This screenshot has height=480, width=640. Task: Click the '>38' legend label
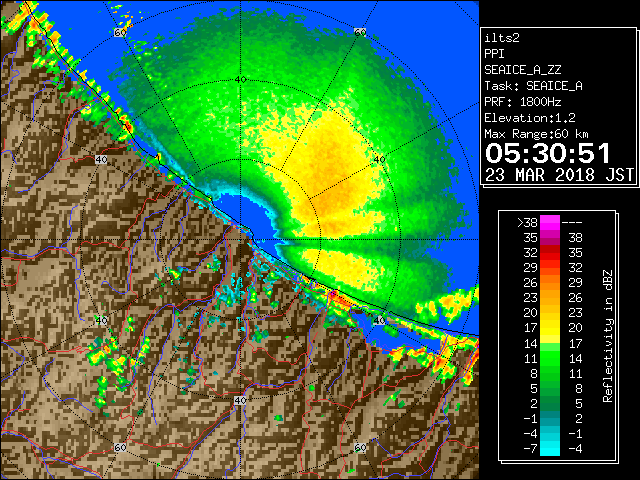pos(527,223)
